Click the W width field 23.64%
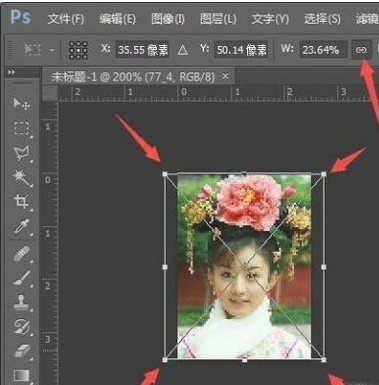This screenshot has height=385, width=379. tap(323, 50)
